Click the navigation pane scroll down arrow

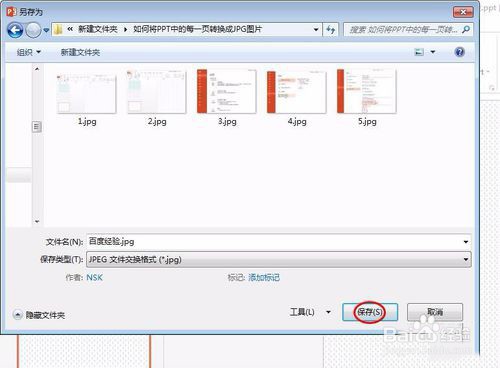[x=37, y=221]
